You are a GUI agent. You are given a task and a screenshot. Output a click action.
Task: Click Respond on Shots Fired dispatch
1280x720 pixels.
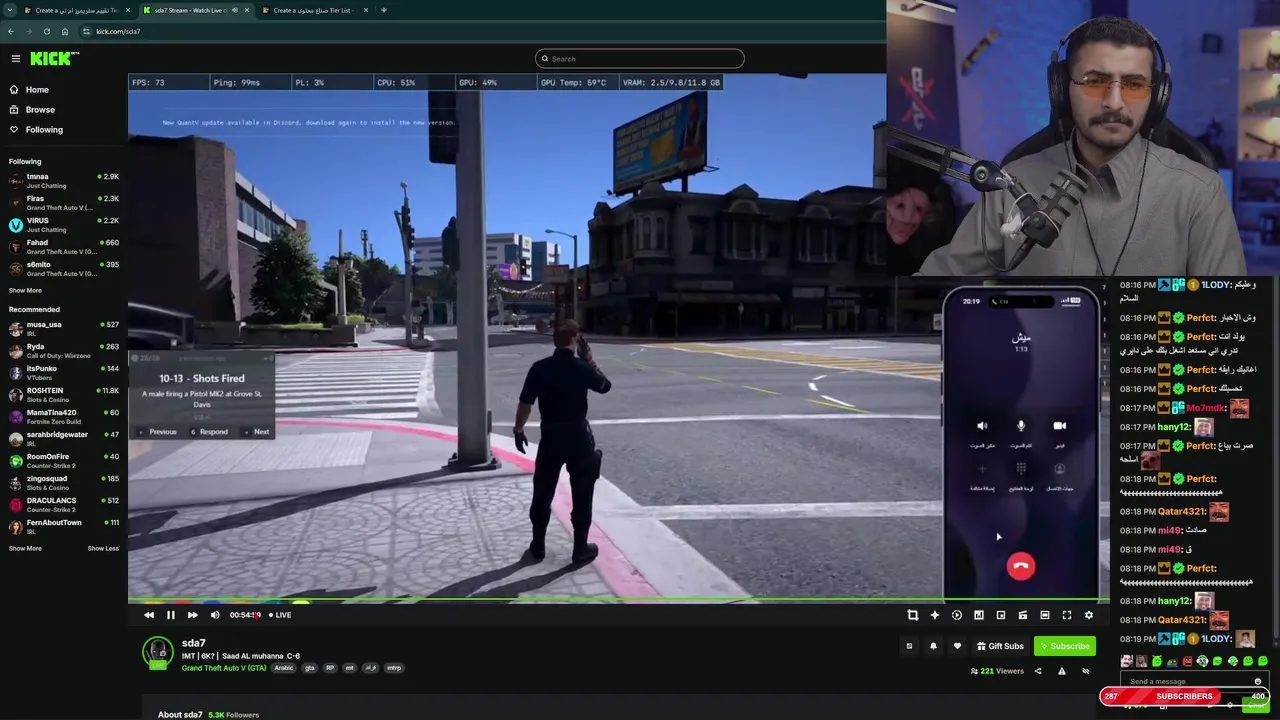pyautogui.click(x=209, y=432)
